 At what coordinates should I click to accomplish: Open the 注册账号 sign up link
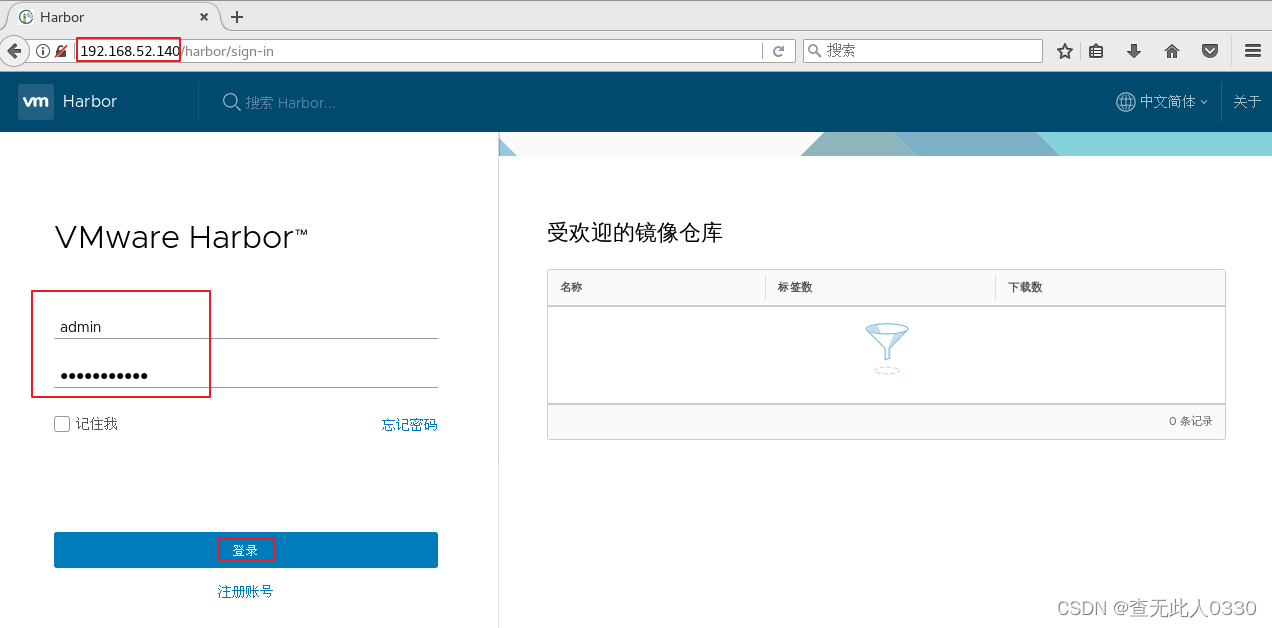(246, 592)
